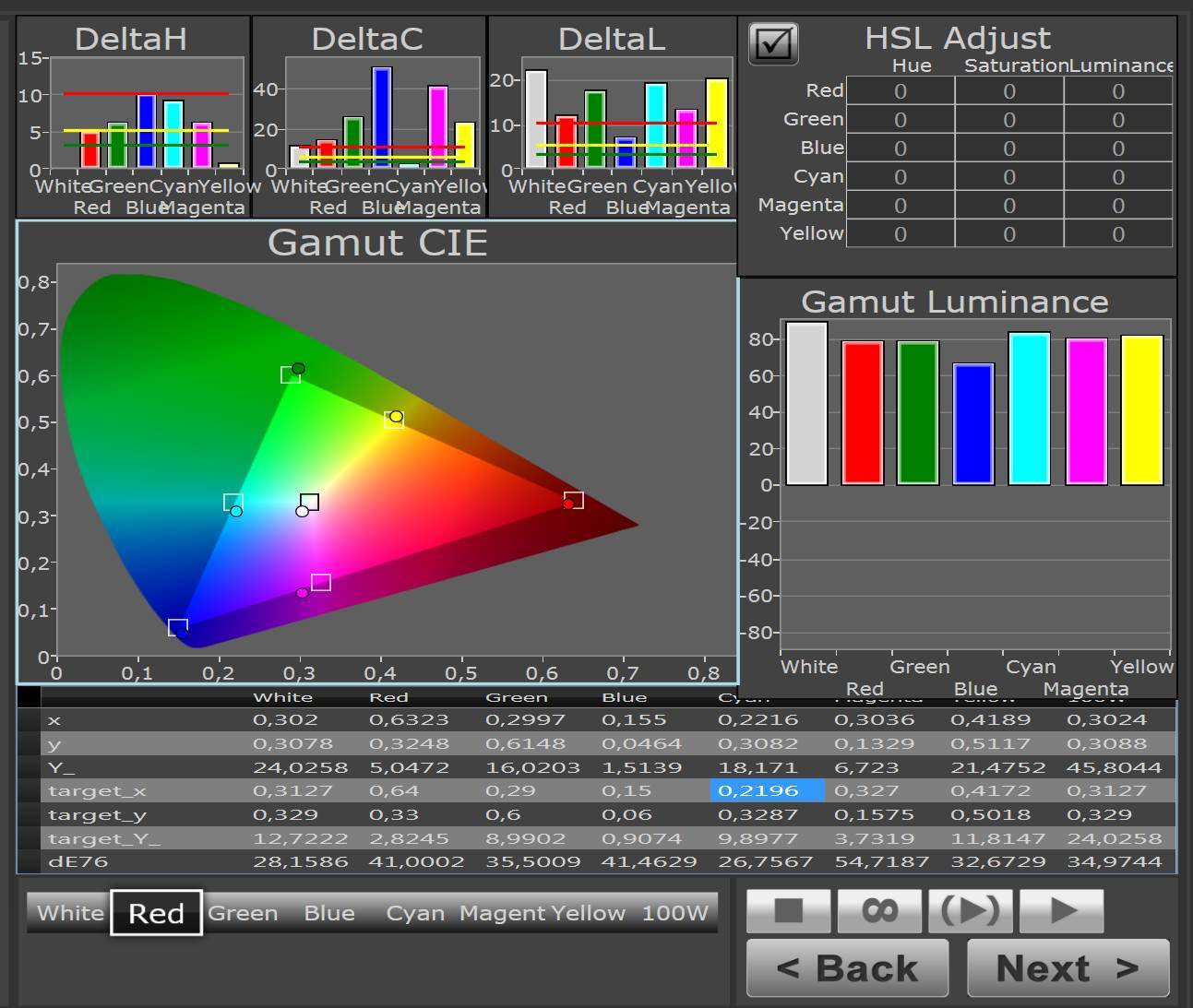Choose the Green pattern tab
Image resolution: width=1193 pixels, height=1008 pixels.
coord(243,913)
